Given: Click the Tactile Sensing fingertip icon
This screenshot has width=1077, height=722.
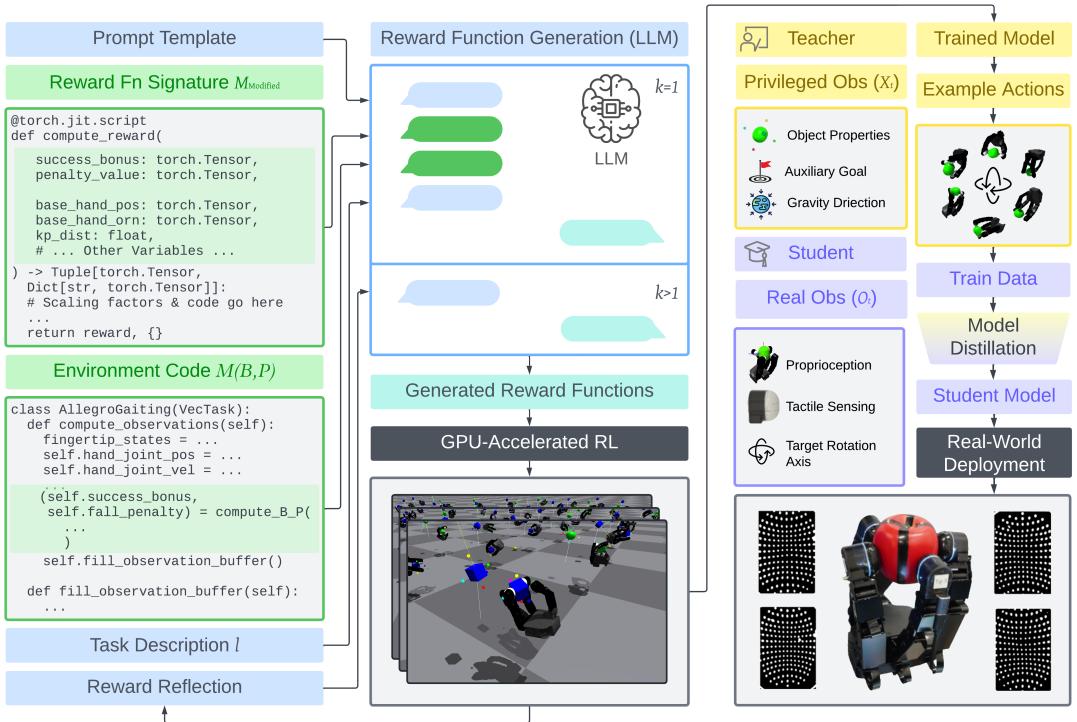Looking at the screenshot, I should coord(760,405).
